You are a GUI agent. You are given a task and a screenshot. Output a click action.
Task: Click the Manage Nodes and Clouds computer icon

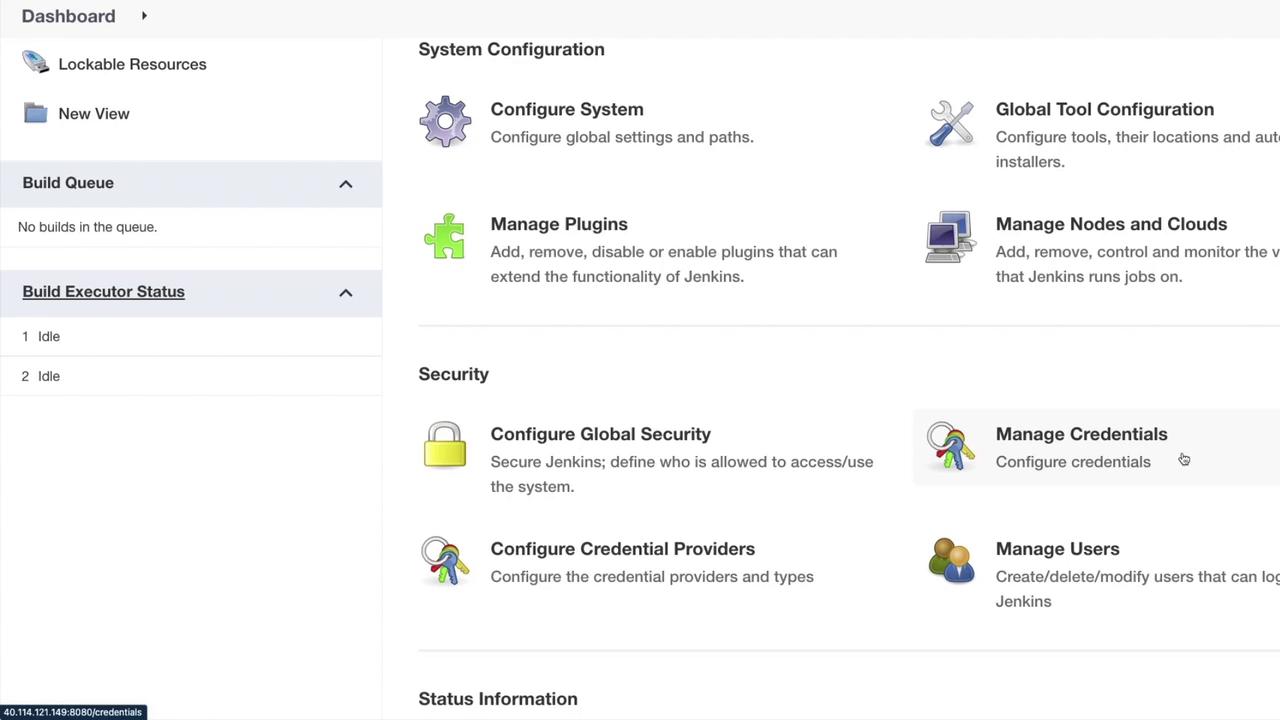point(950,237)
